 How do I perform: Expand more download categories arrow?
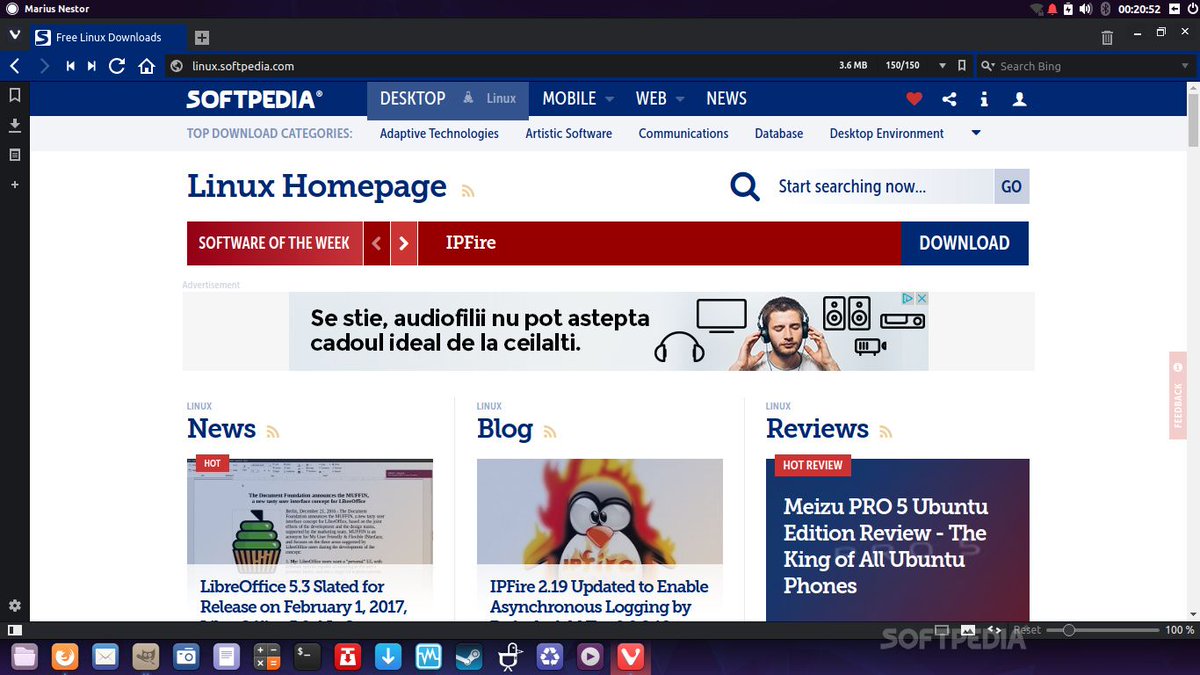(x=976, y=133)
